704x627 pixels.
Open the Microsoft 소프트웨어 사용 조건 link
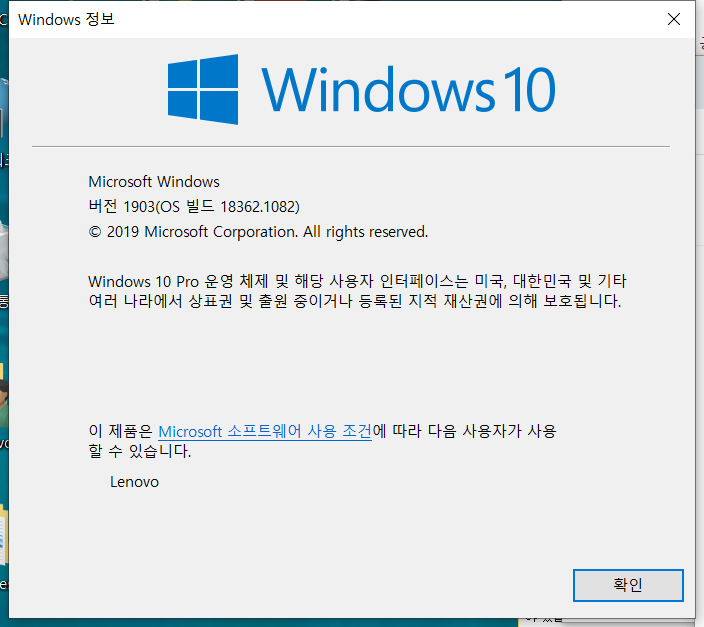pyautogui.click(x=265, y=432)
